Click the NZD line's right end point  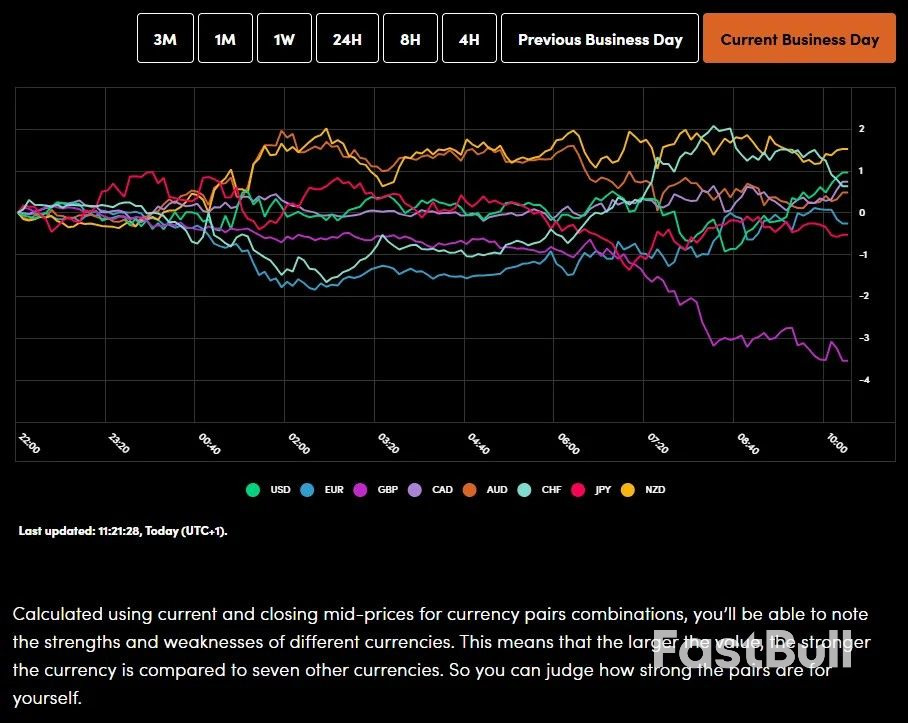point(847,149)
